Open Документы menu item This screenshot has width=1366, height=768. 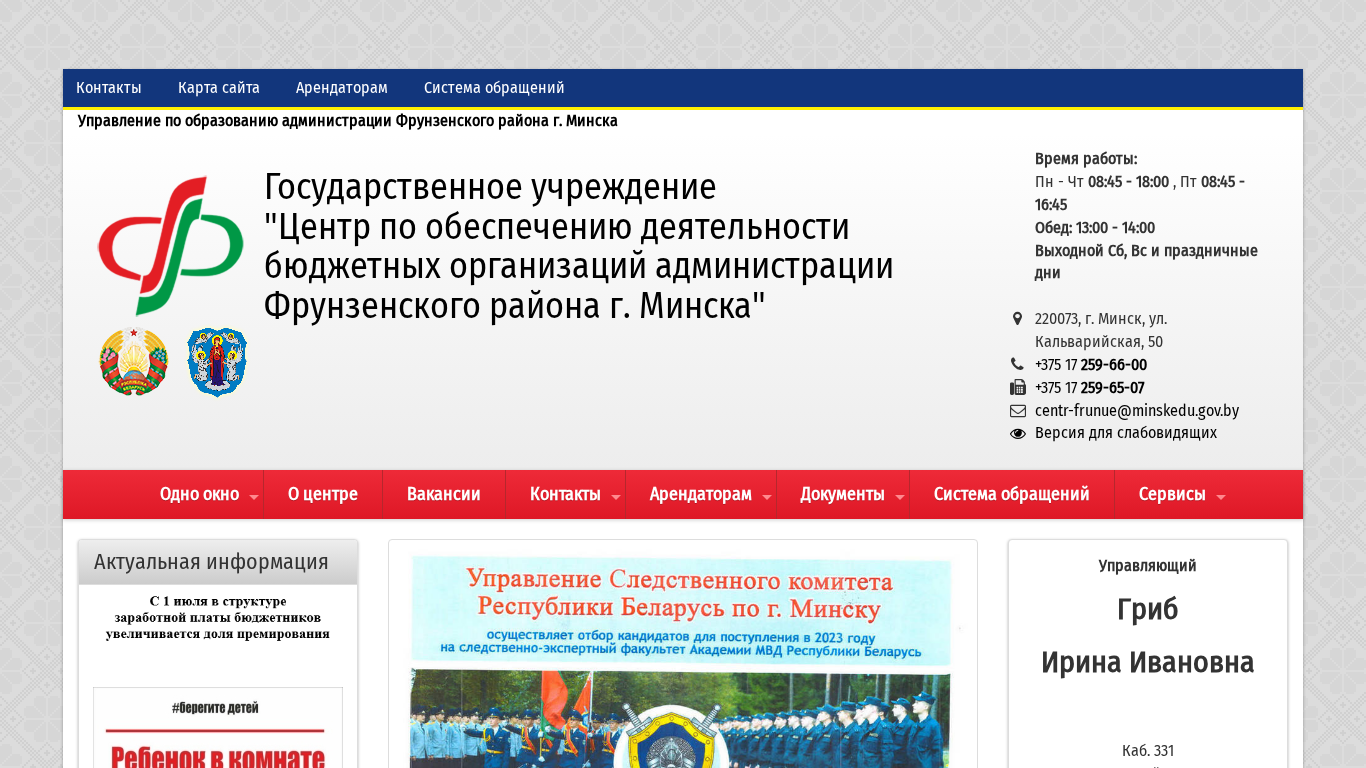pyautogui.click(x=843, y=494)
